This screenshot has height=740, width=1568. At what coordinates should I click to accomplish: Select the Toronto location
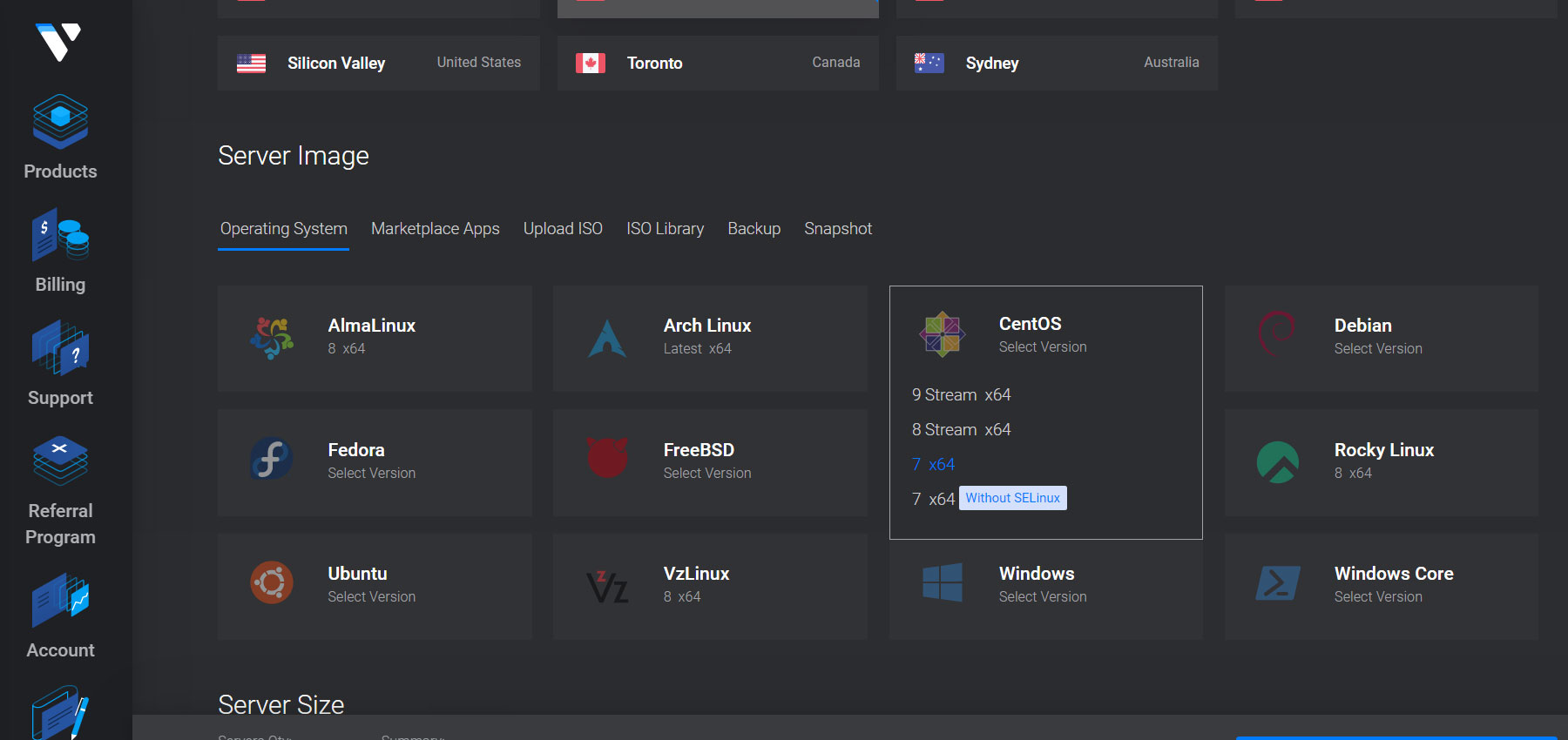718,63
